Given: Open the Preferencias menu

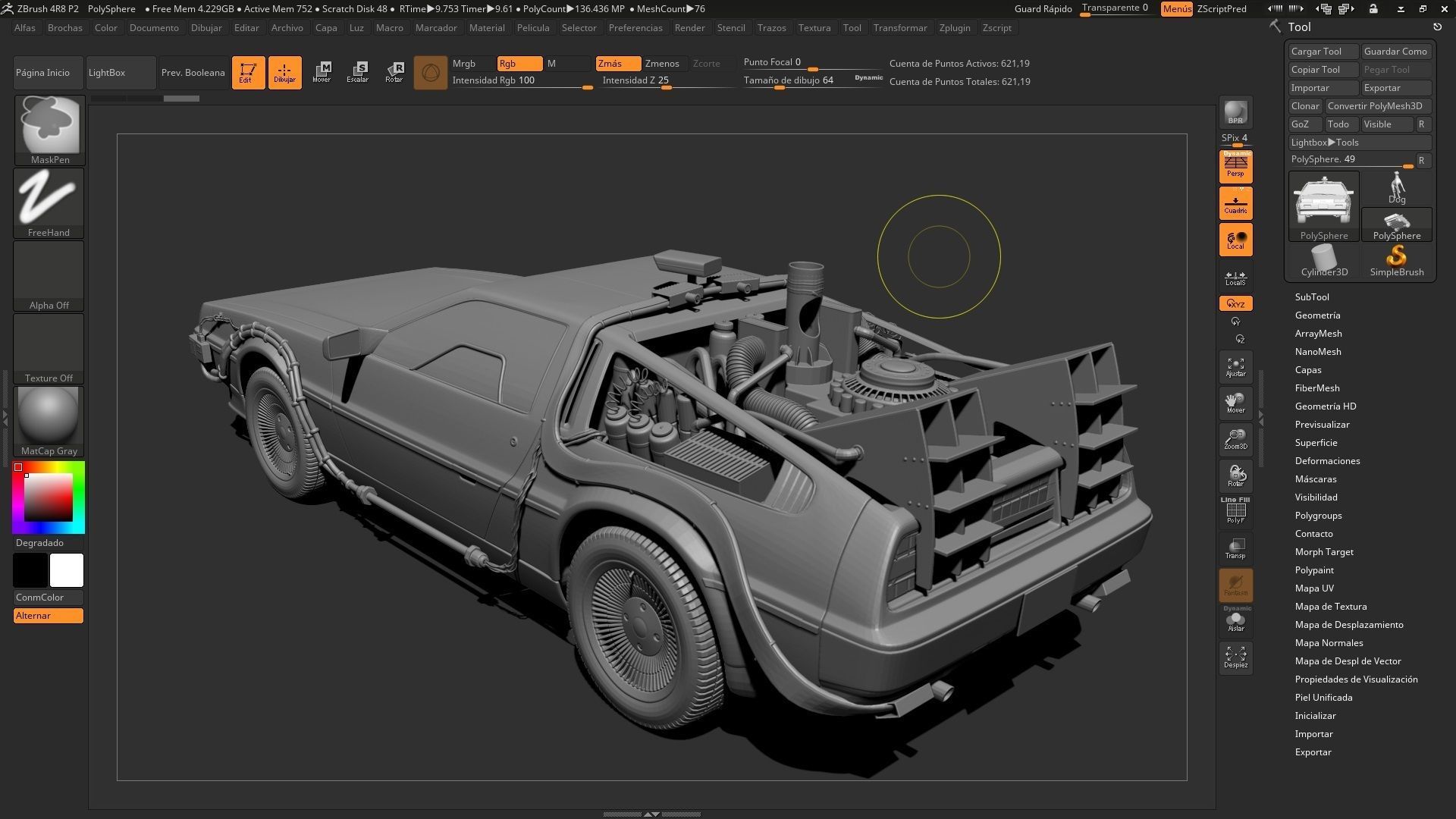Looking at the screenshot, I should [x=635, y=28].
